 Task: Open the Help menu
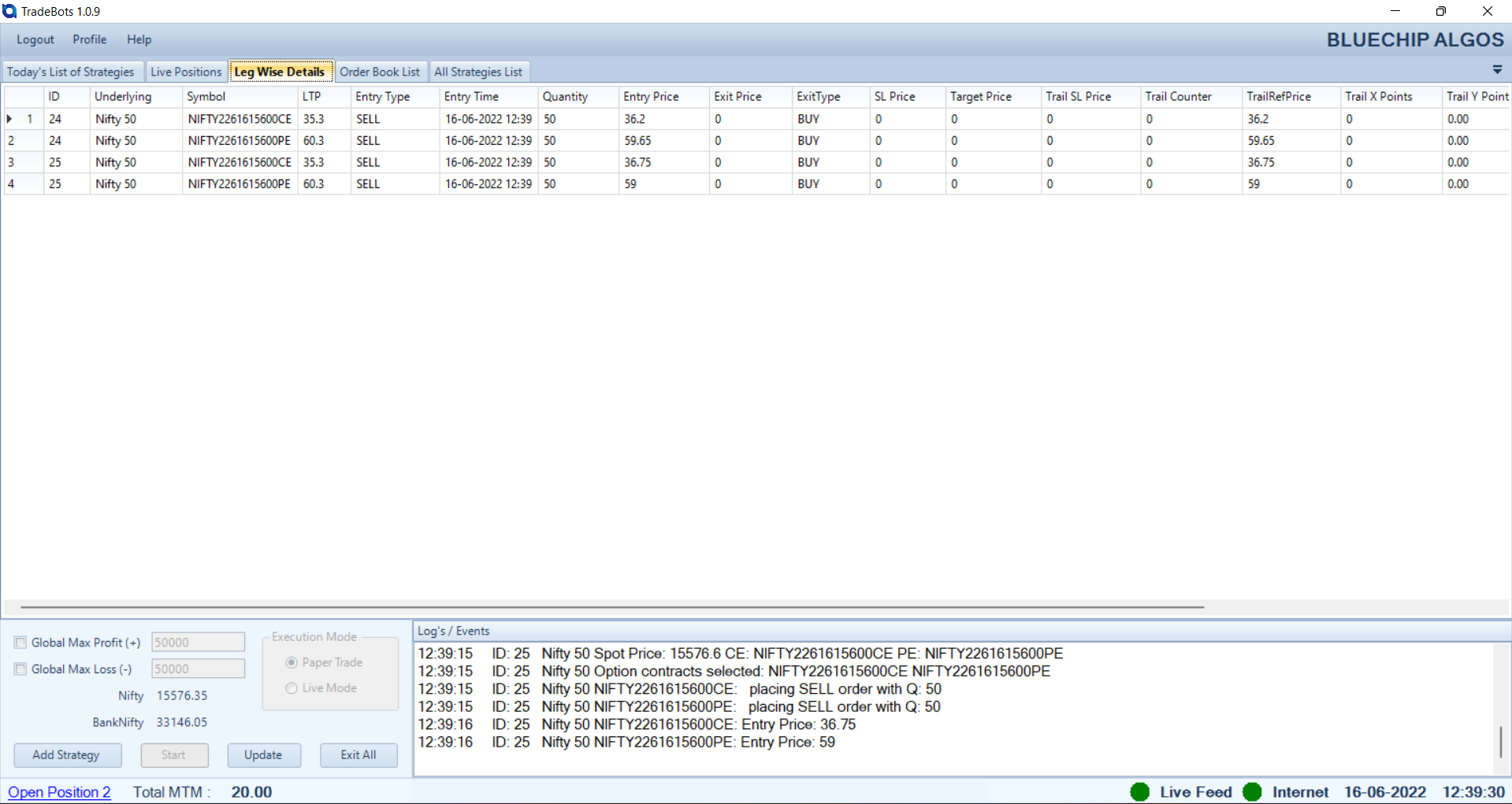(139, 39)
